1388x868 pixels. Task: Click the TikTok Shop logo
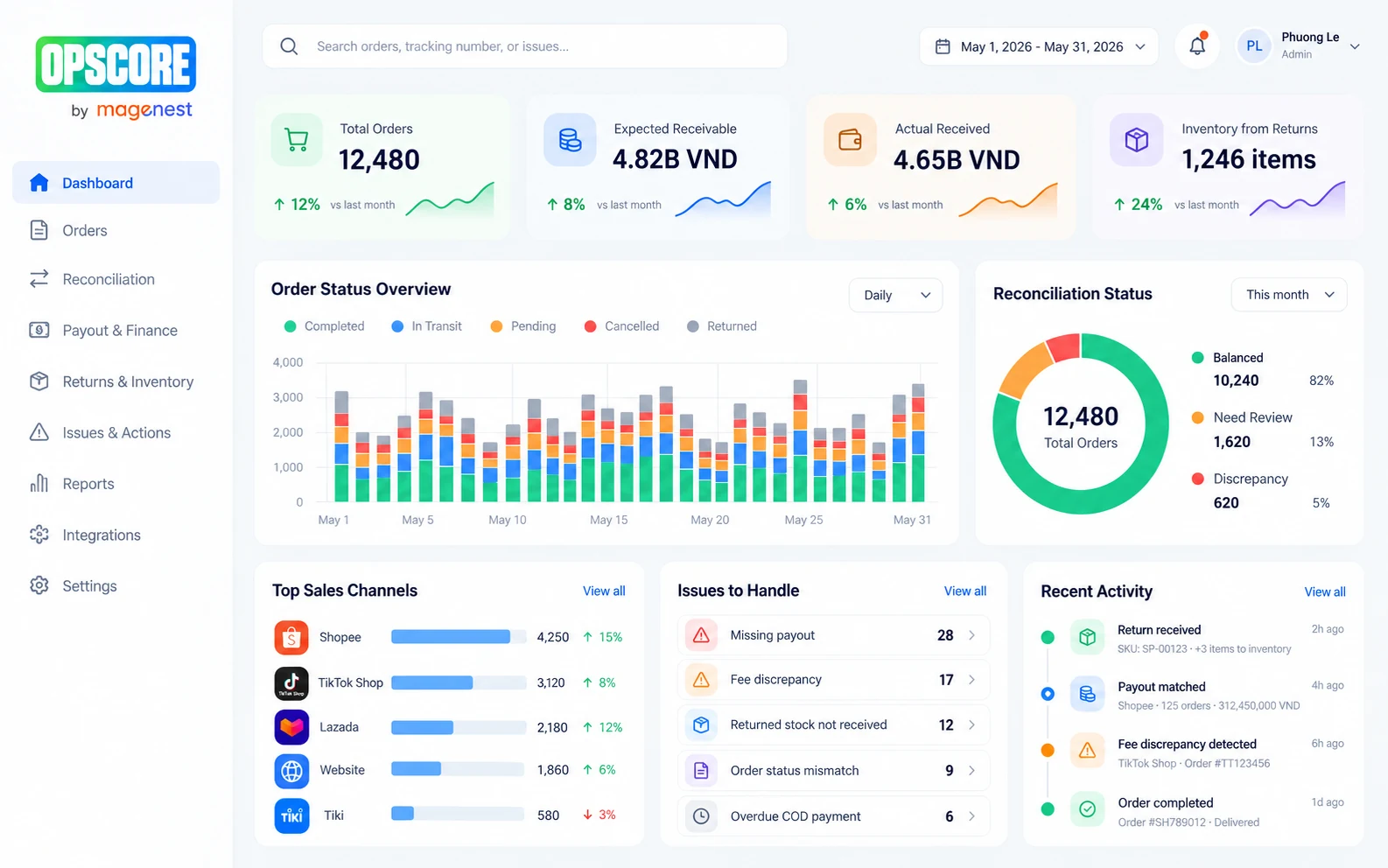(x=291, y=683)
